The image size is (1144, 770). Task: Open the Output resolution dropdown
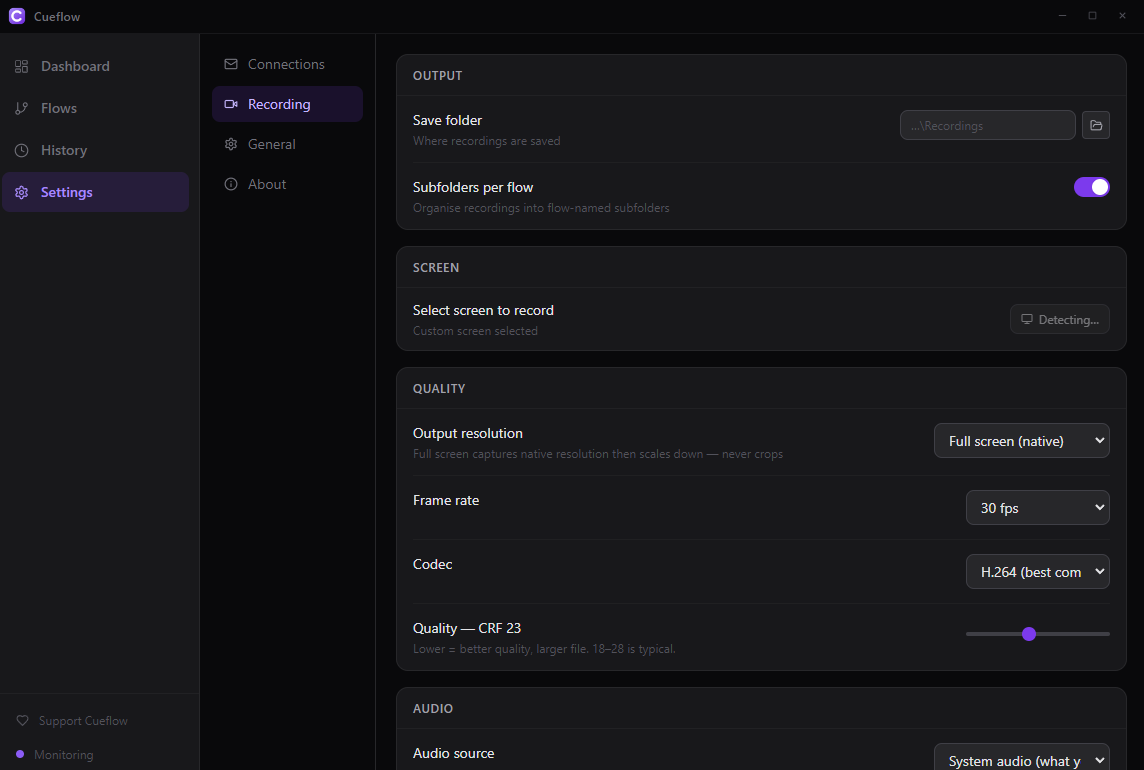(x=1021, y=441)
